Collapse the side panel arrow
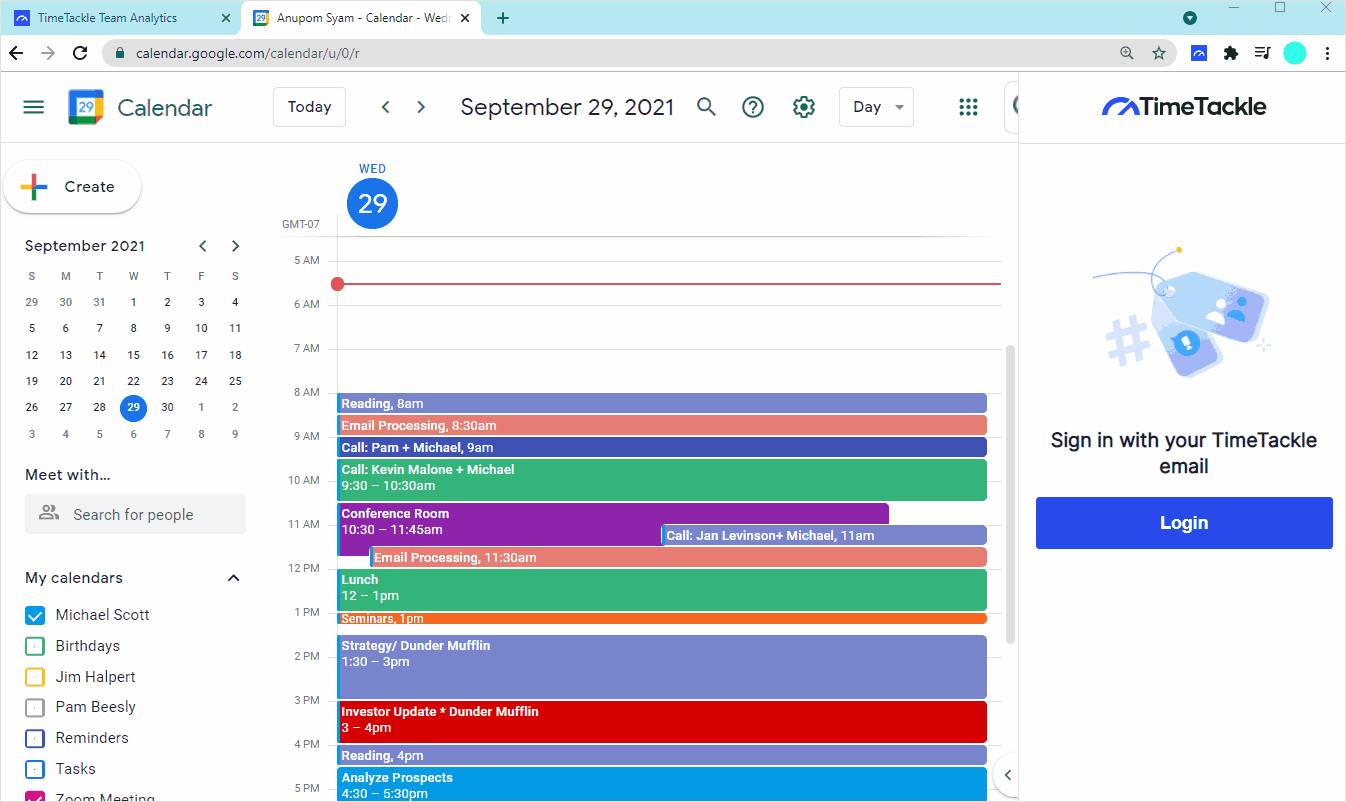This screenshot has height=802, width=1346. click(1008, 775)
